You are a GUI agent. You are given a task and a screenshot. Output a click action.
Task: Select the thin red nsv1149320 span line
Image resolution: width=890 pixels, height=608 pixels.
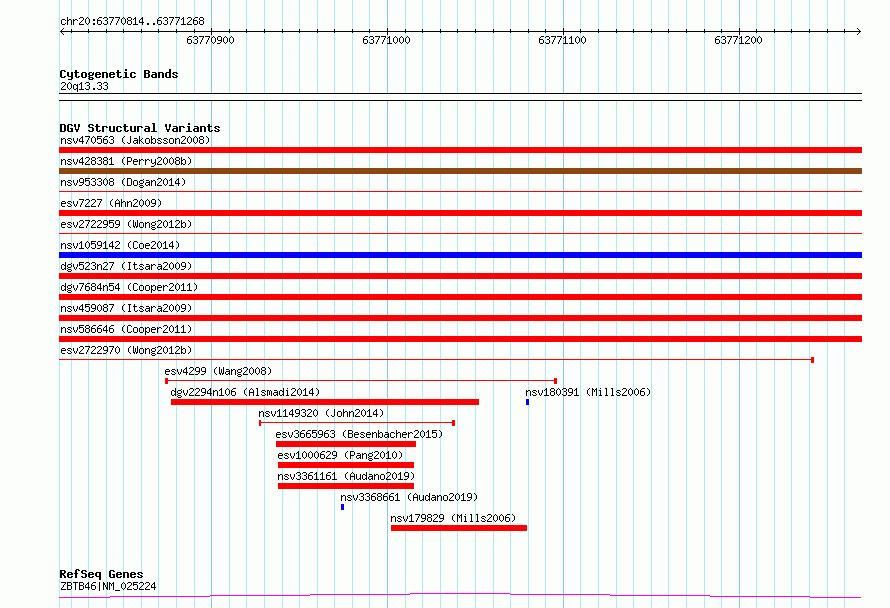[356, 423]
